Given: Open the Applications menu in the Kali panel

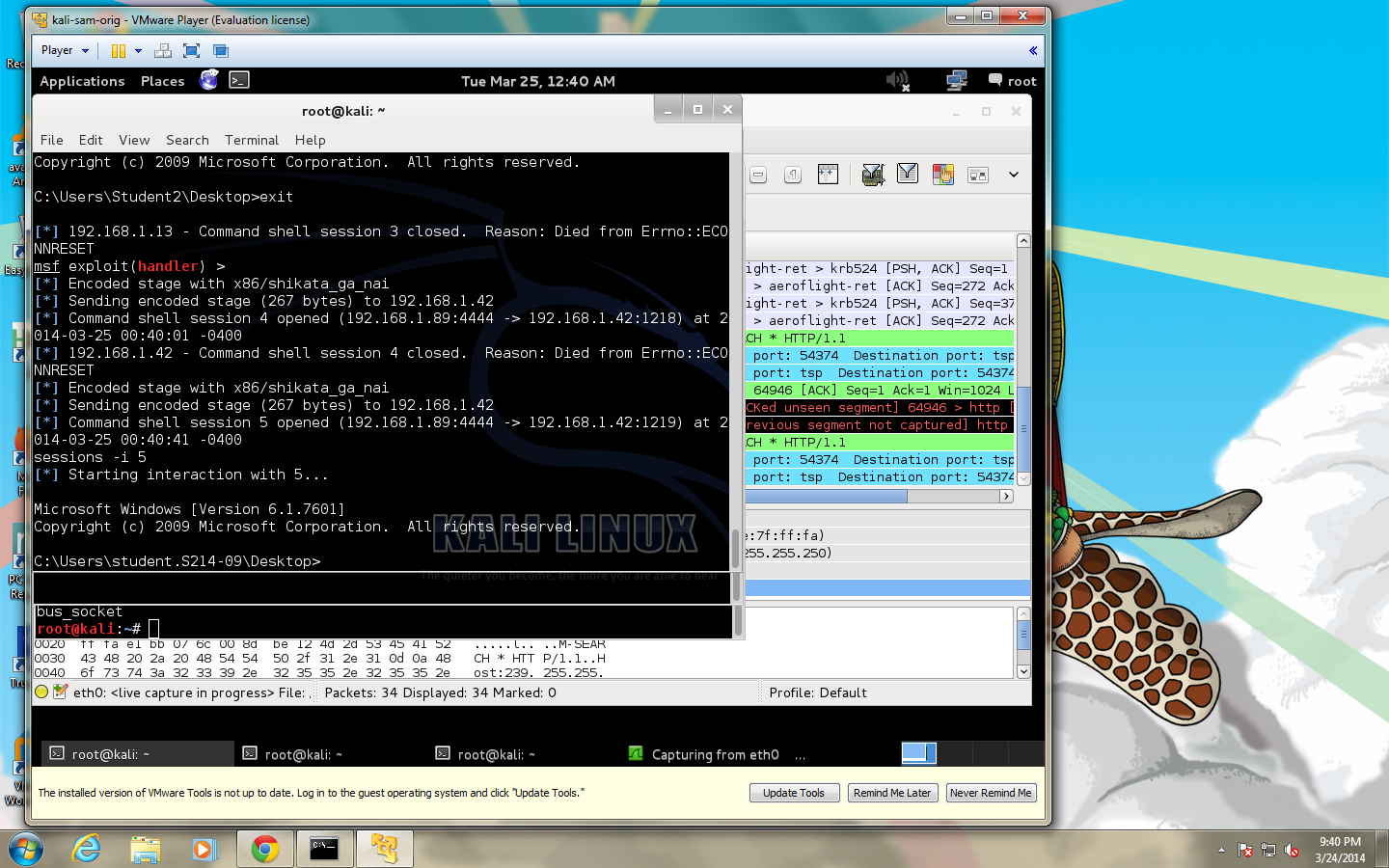Looking at the screenshot, I should click(82, 81).
